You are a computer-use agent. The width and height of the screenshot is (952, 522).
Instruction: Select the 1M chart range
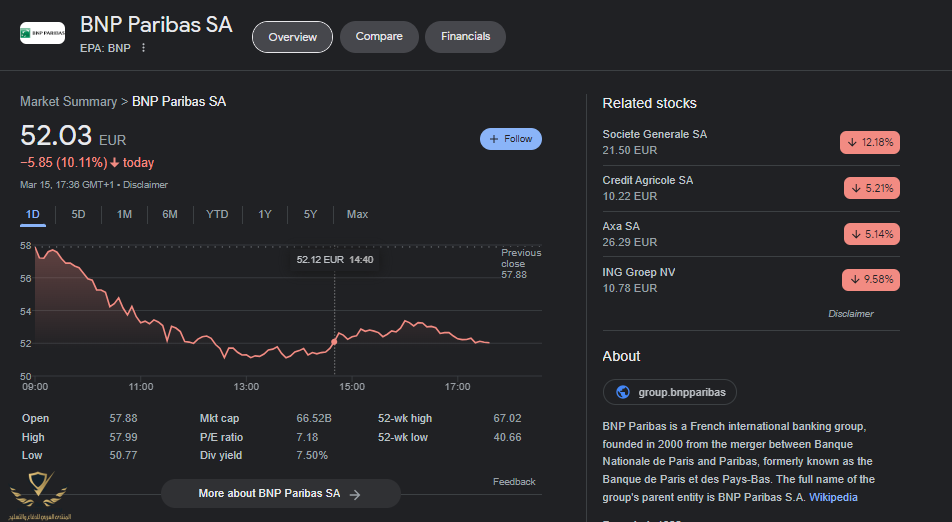tap(124, 214)
